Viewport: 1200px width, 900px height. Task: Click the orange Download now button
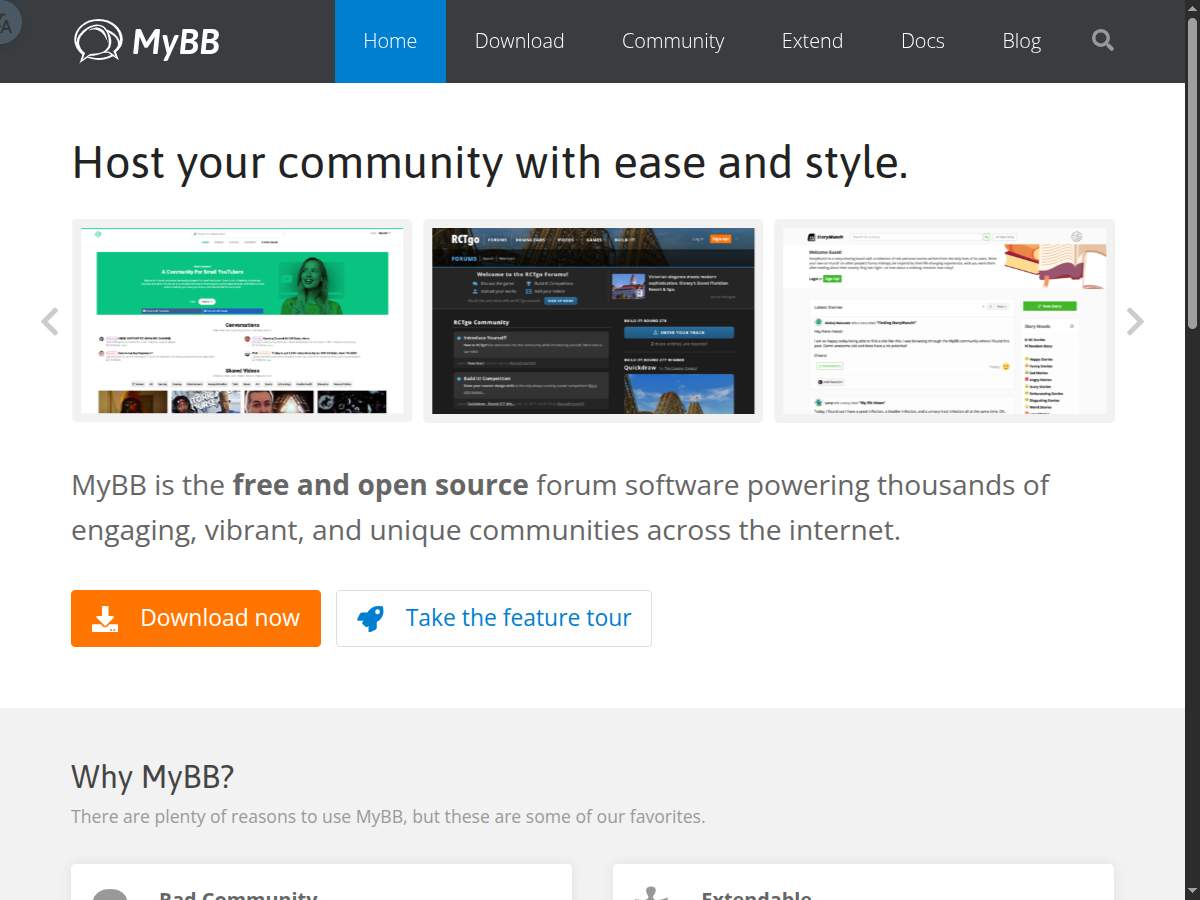point(196,618)
